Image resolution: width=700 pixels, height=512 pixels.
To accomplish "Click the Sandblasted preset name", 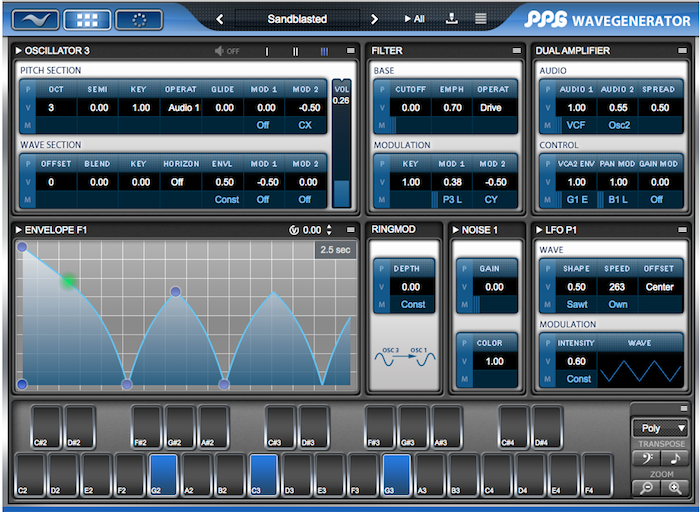I will click(297, 19).
